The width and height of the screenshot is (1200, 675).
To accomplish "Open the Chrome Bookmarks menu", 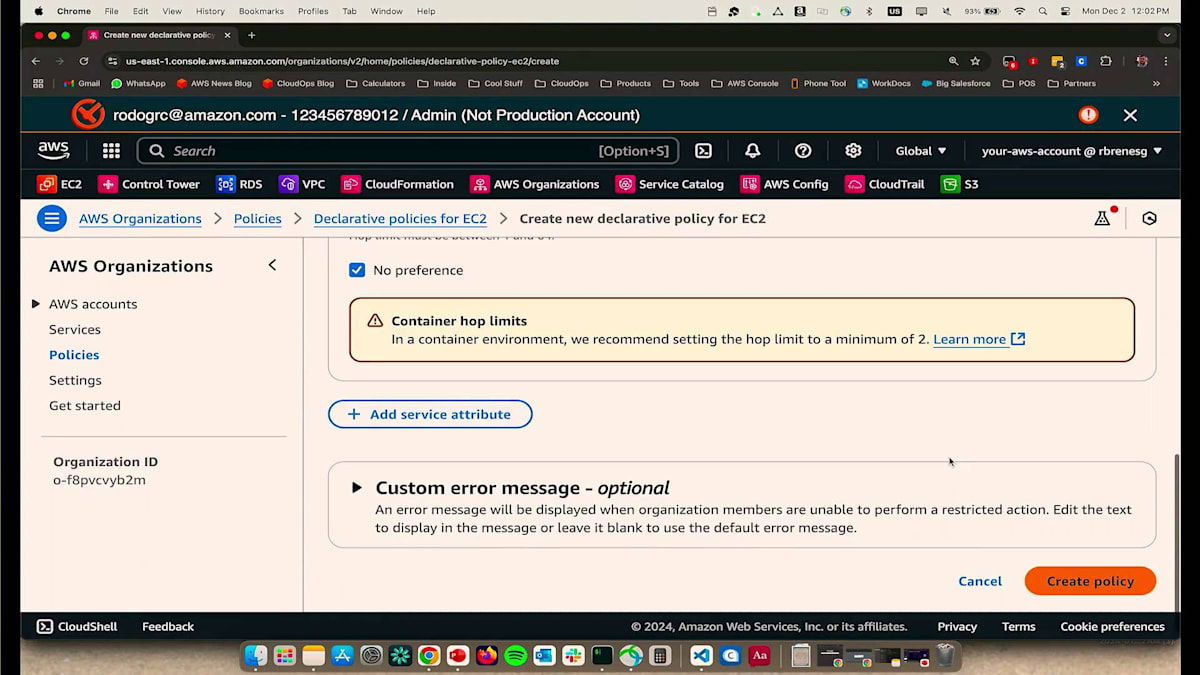I will point(261,11).
